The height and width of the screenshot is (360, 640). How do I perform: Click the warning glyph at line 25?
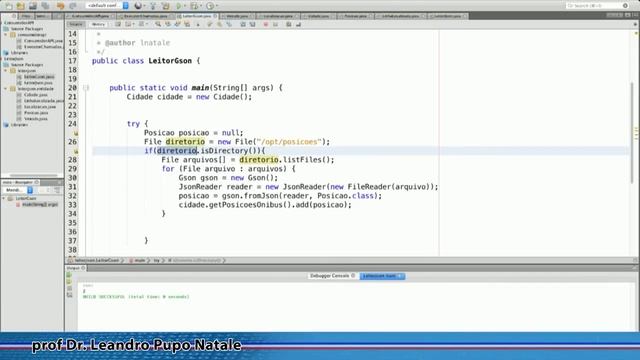[x=76, y=133]
